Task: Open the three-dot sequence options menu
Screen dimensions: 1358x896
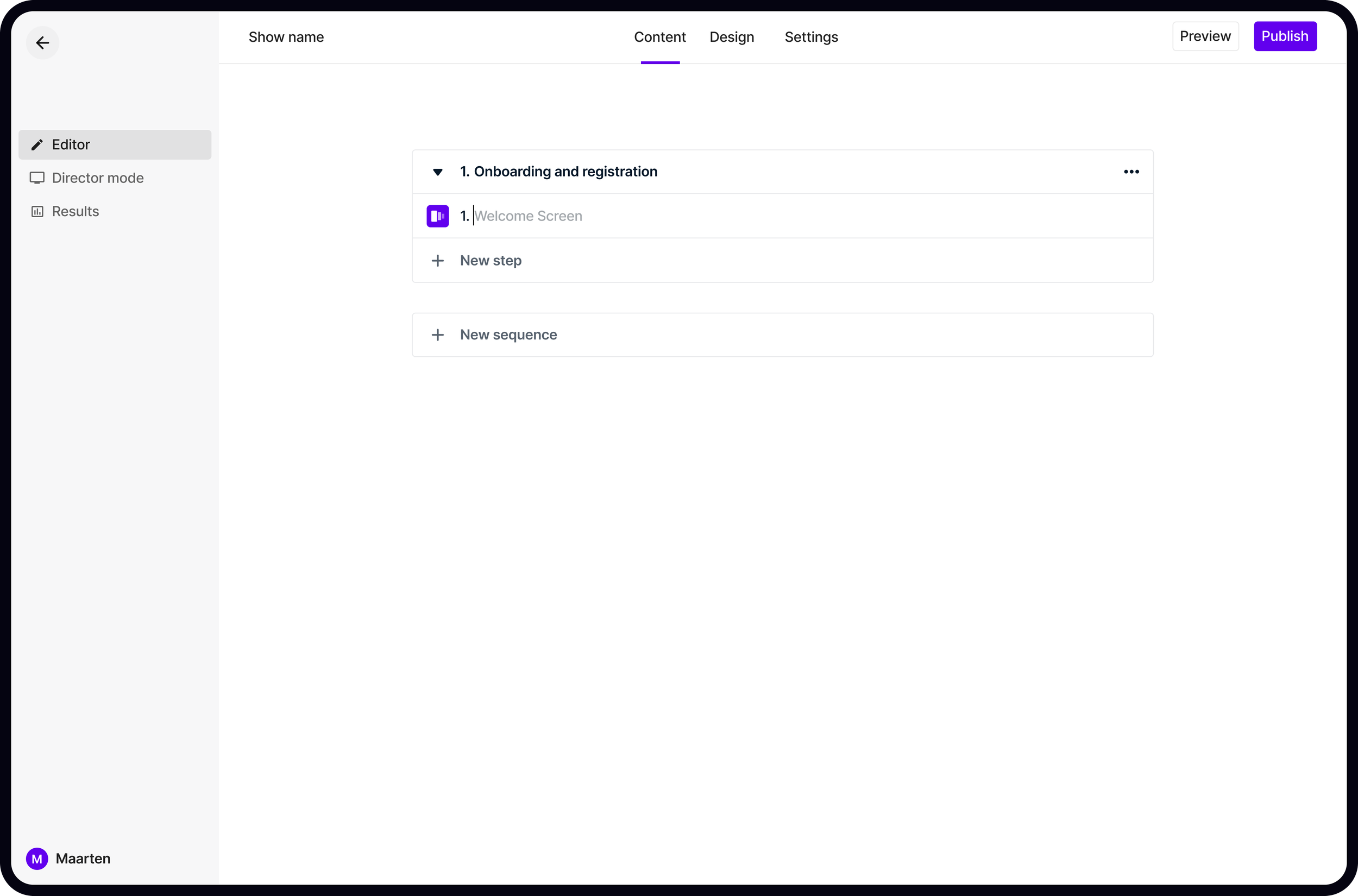Action: coord(1131,172)
